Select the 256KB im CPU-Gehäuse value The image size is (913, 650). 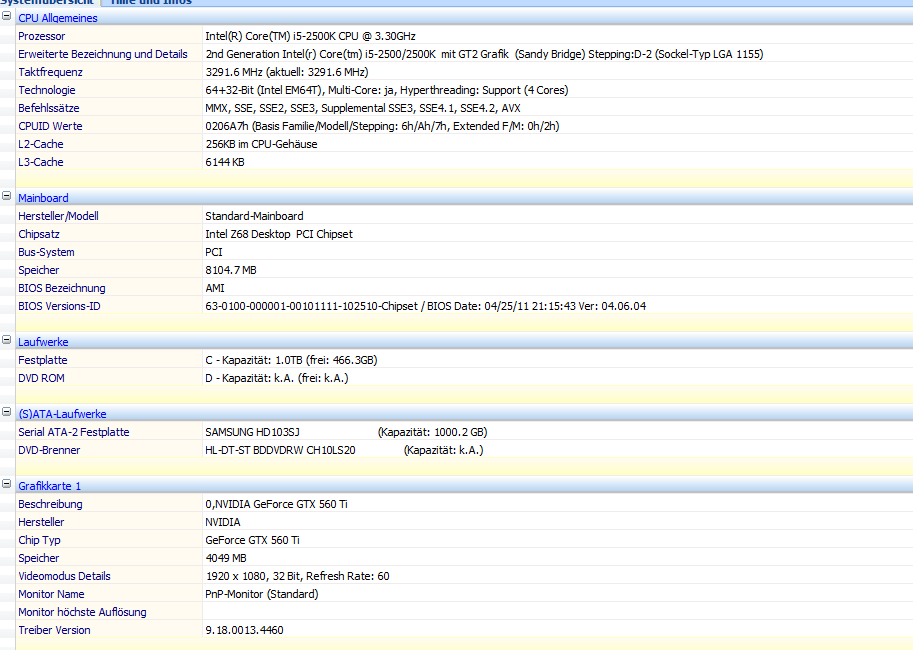click(261, 144)
